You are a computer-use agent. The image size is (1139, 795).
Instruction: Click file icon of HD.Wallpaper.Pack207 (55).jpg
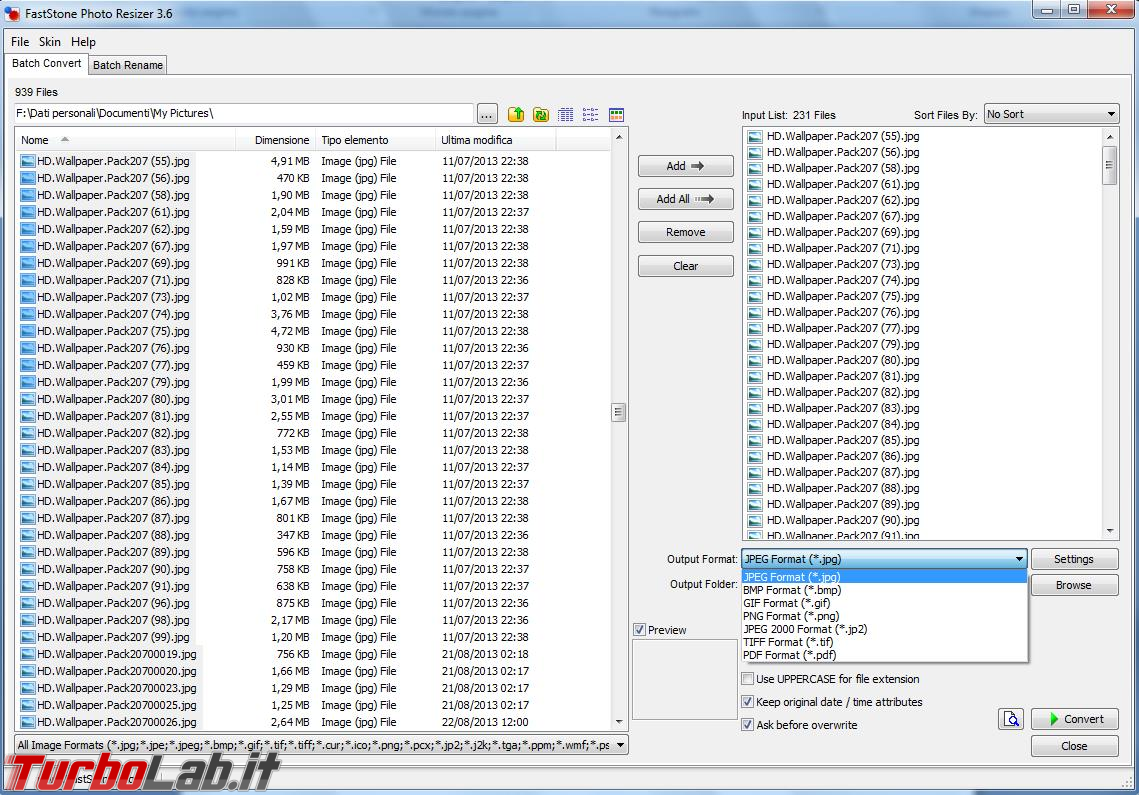tap(28, 161)
